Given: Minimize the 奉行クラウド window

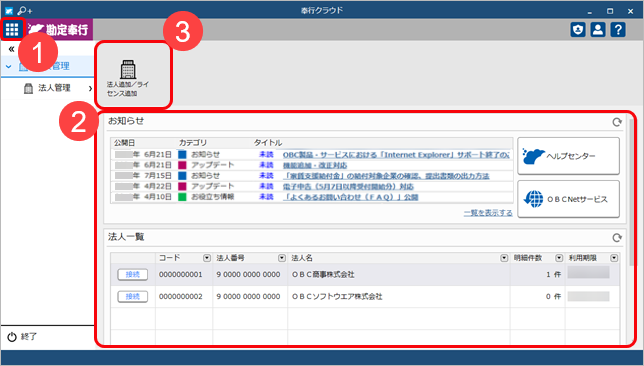Looking at the screenshot, I should pyautogui.click(x=590, y=12).
